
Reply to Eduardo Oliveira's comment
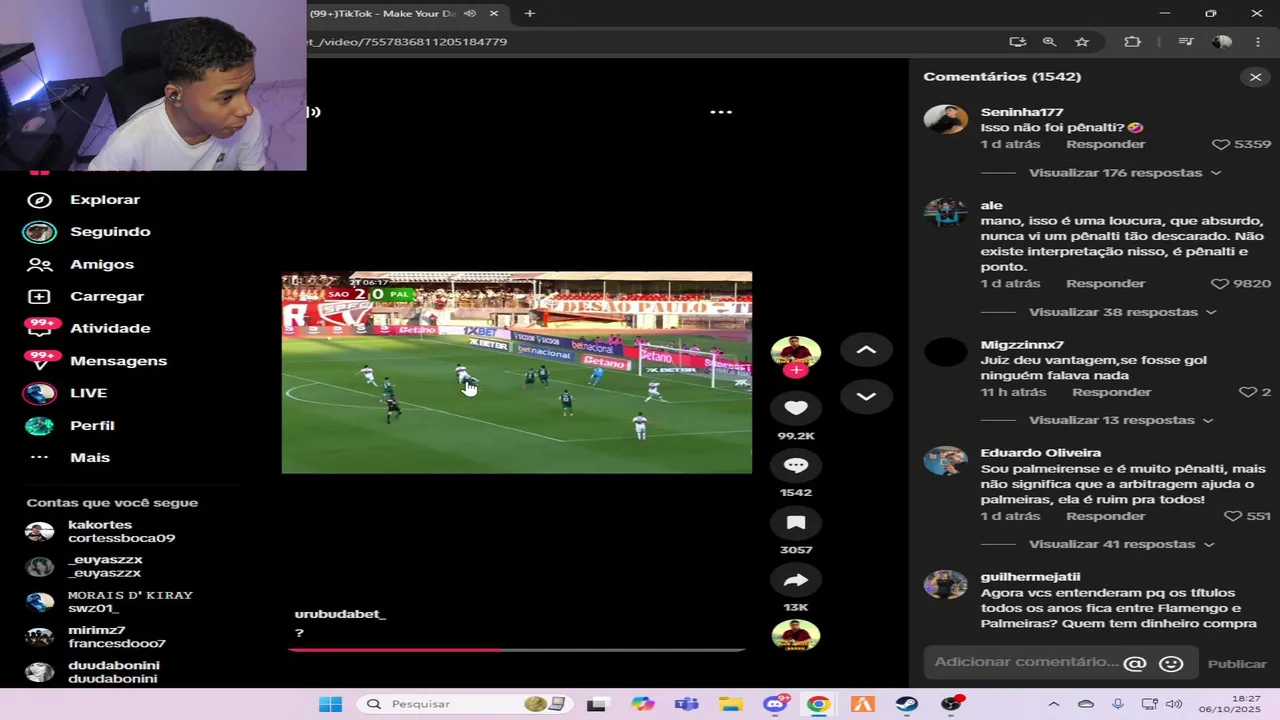(x=1105, y=516)
